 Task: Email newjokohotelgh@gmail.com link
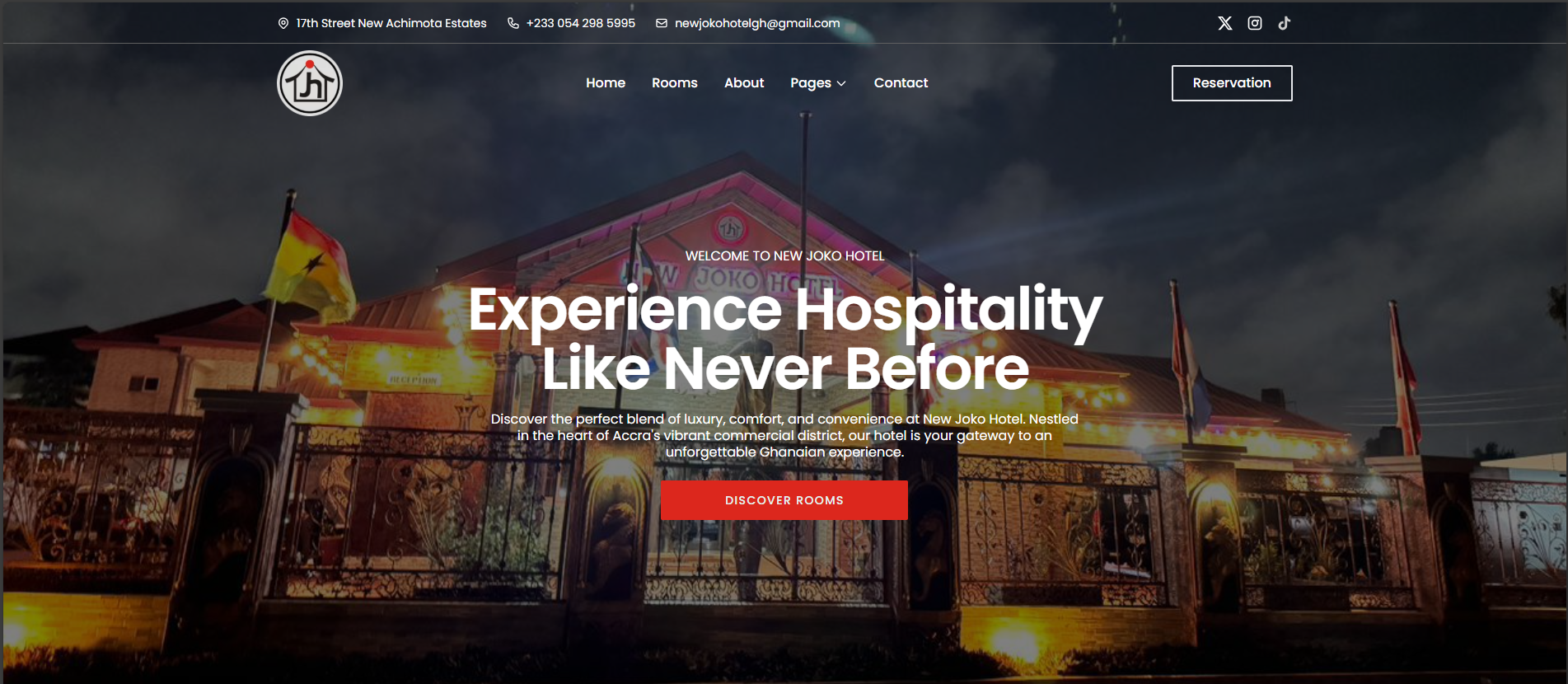click(757, 23)
